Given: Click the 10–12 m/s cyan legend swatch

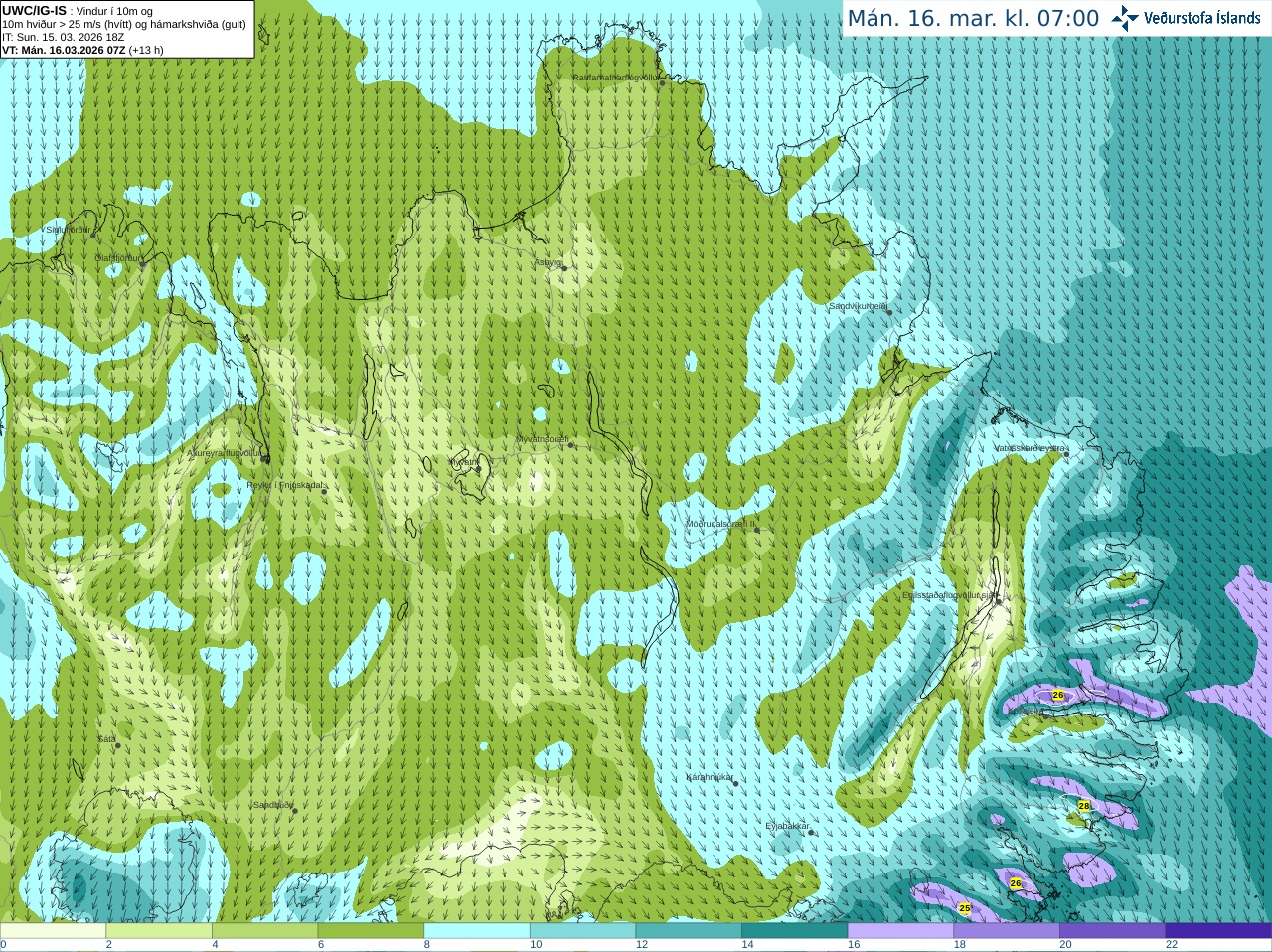Looking at the screenshot, I should [x=582, y=931].
